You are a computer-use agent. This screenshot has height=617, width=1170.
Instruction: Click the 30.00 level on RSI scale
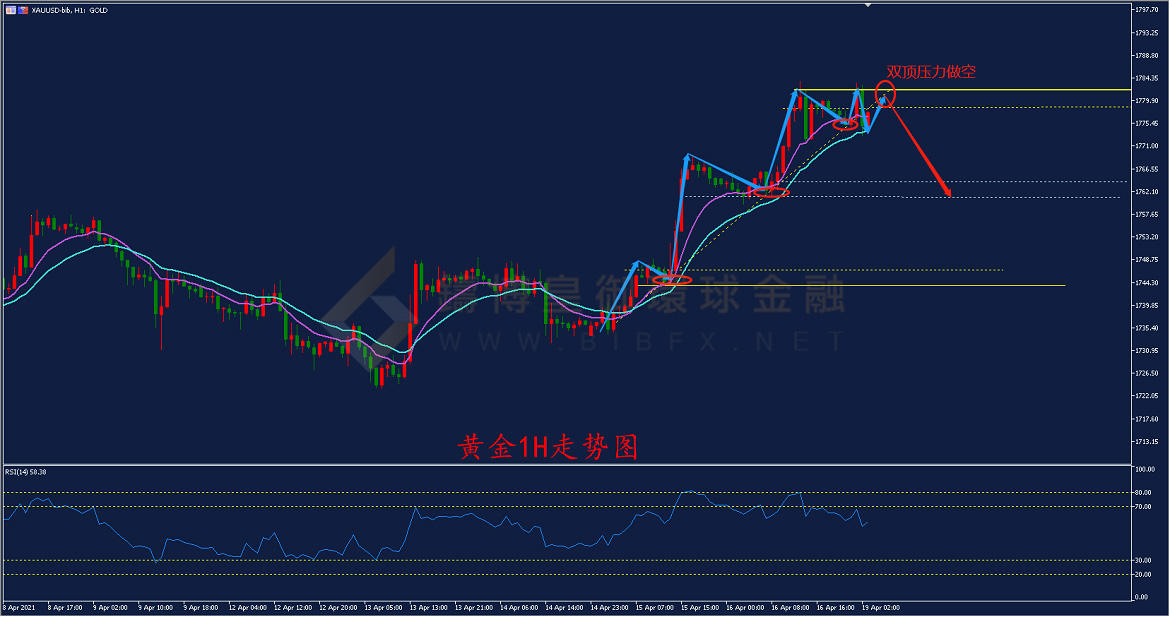[1143, 560]
